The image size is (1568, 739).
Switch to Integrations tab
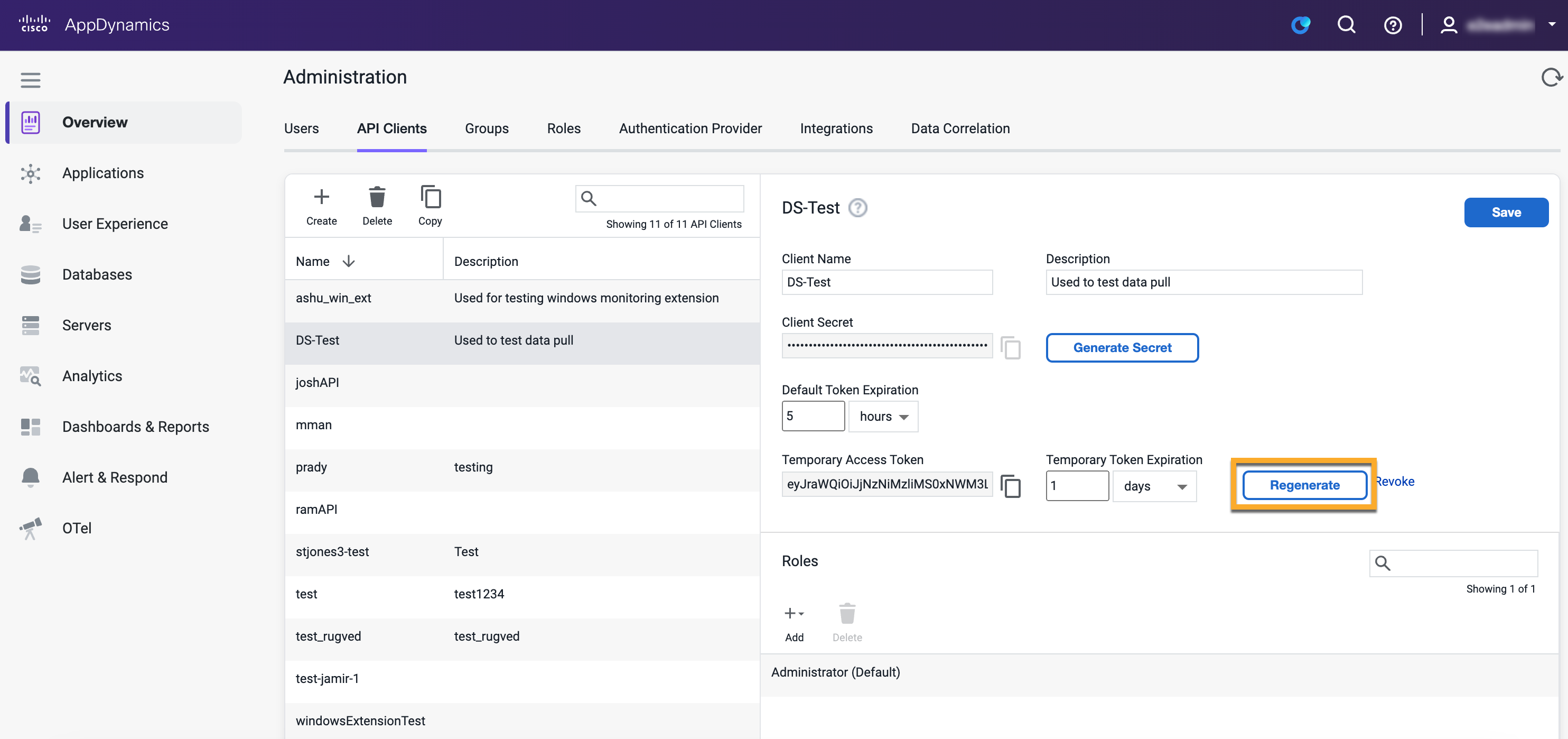[x=836, y=128]
